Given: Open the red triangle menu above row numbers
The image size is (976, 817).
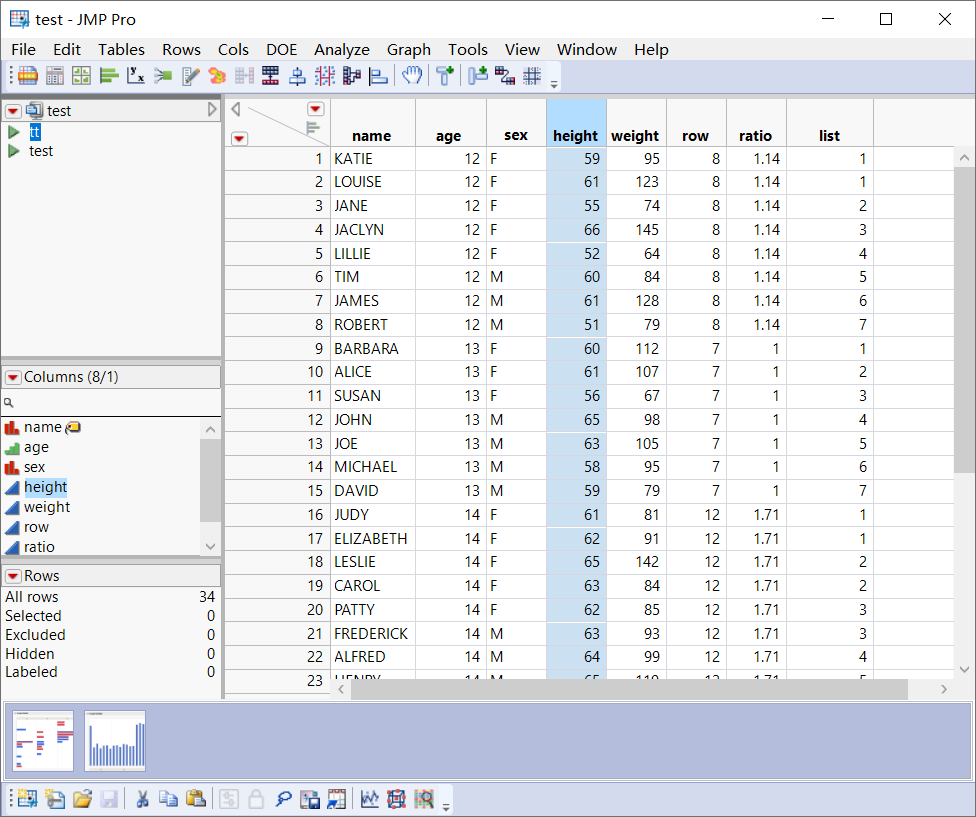Looking at the screenshot, I should pyautogui.click(x=240, y=137).
